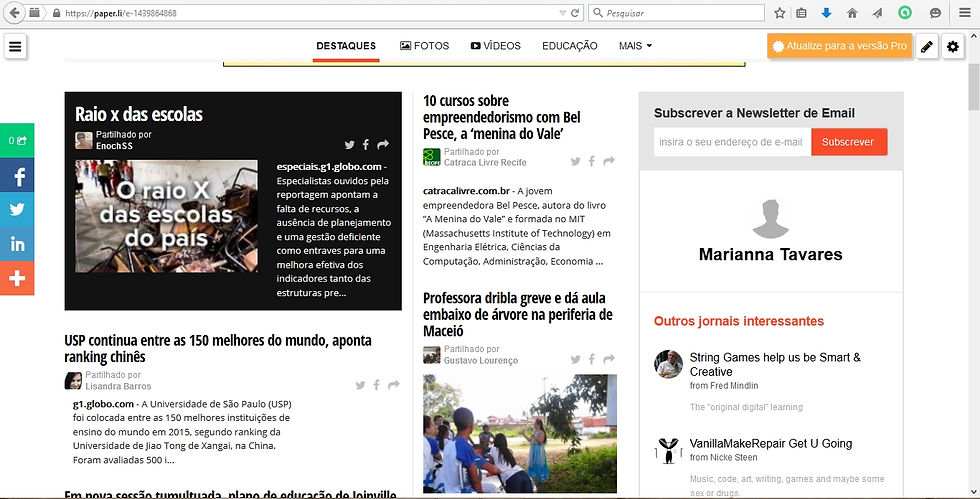Switch to the FOTOS tab
The height and width of the screenshot is (499, 980).
click(424, 46)
